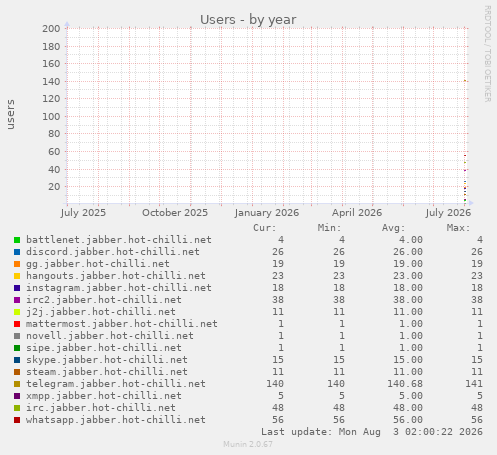
Task: Click the 'January 2026' x-axis label
Action: pyautogui.click(x=267, y=213)
